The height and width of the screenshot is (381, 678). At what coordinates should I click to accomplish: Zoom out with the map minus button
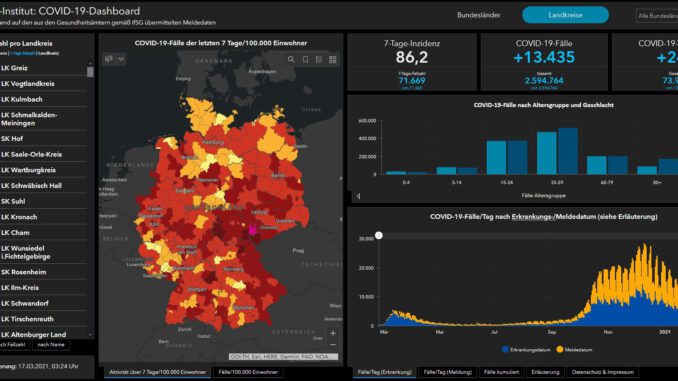[333, 345]
